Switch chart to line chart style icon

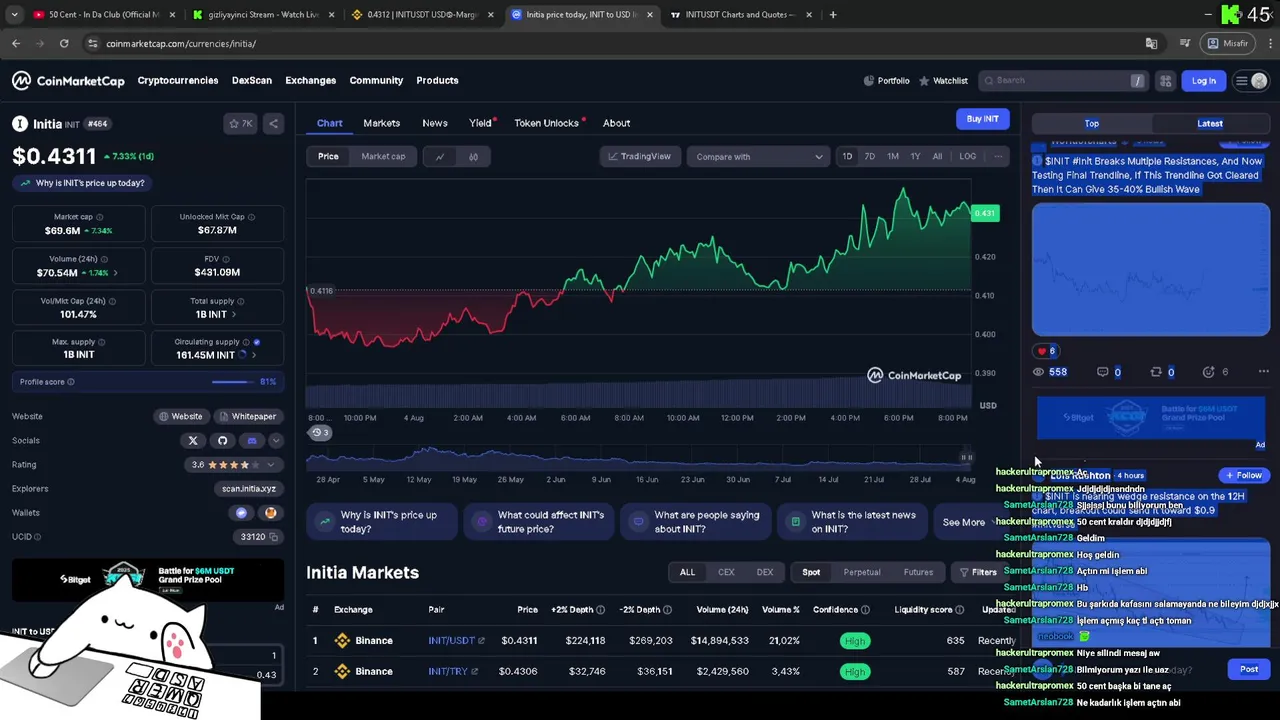point(439,156)
